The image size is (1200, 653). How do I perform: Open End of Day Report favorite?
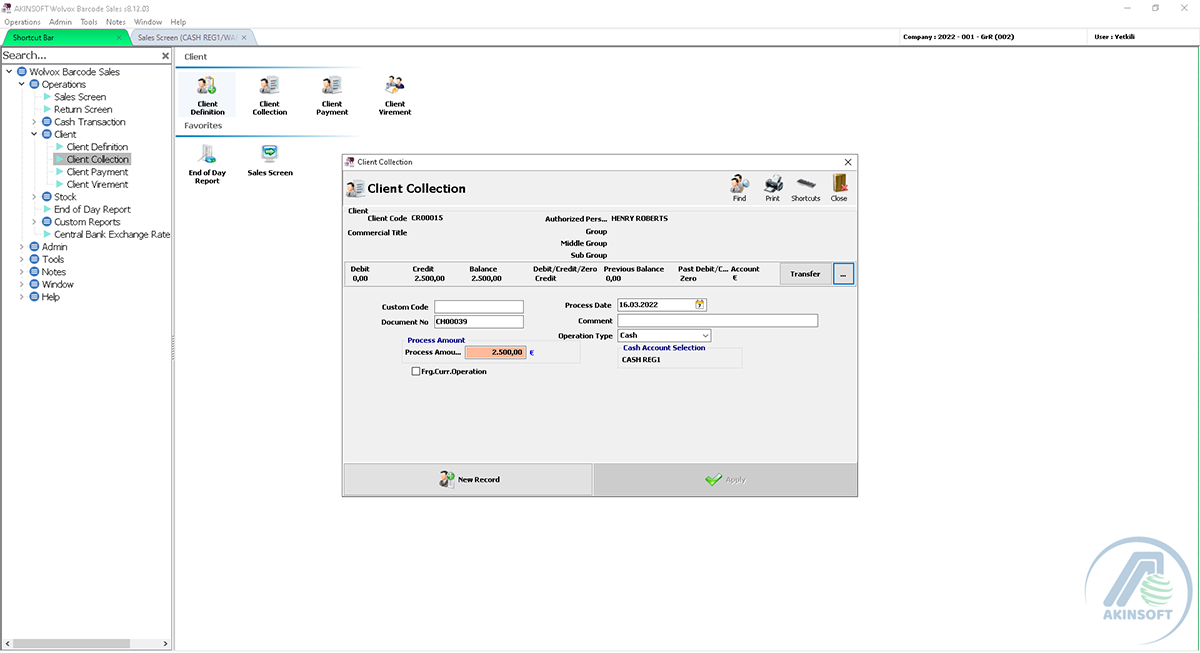tap(207, 164)
